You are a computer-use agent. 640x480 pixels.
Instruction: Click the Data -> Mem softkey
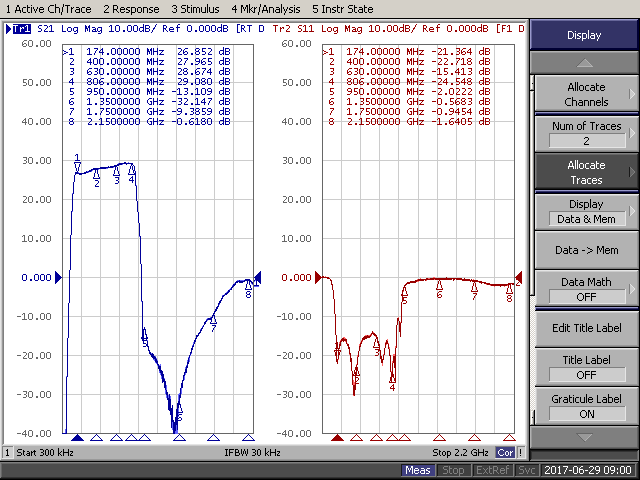coord(586,250)
